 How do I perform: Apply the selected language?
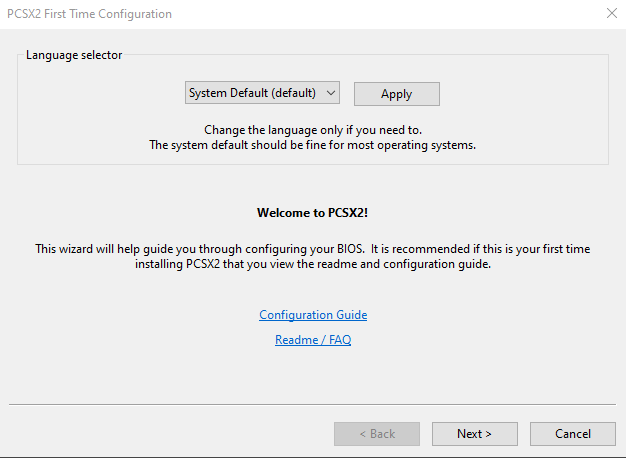(396, 94)
